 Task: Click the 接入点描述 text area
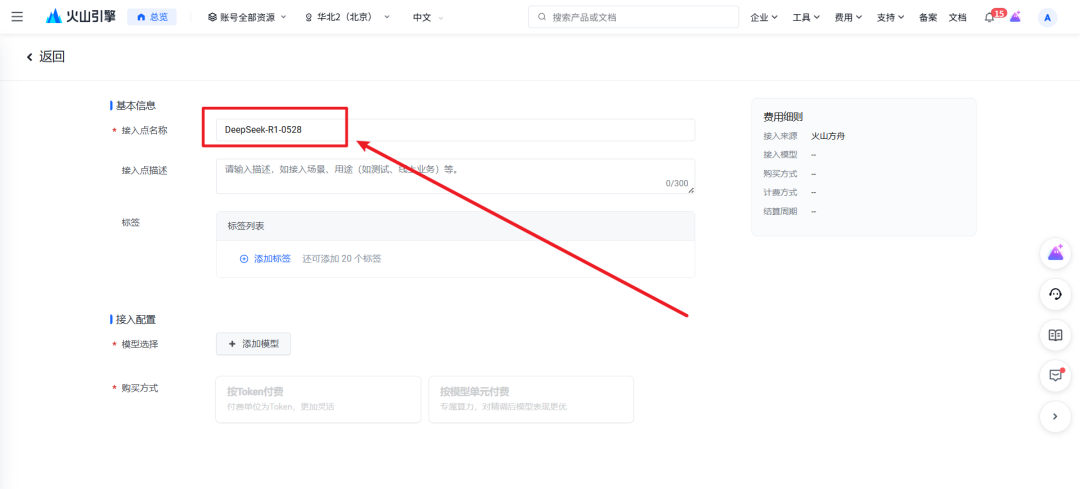(x=455, y=176)
